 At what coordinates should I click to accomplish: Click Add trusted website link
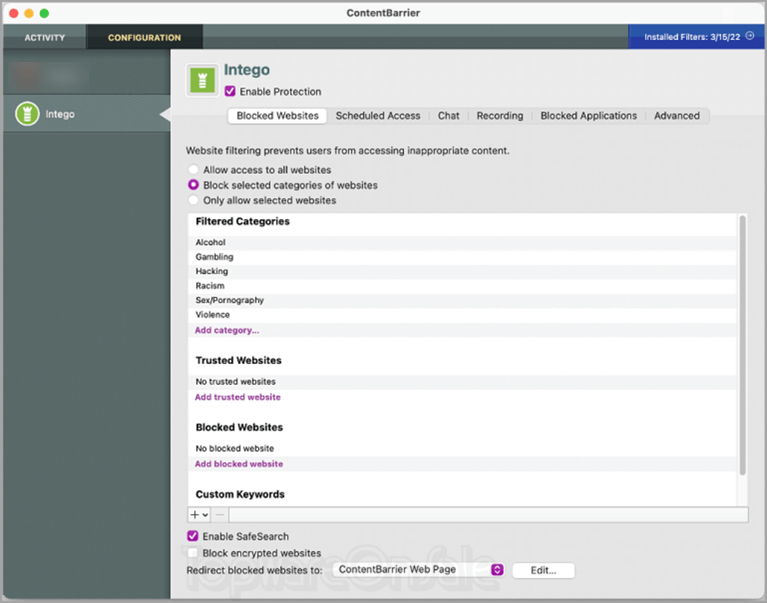(x=238, y=397)
